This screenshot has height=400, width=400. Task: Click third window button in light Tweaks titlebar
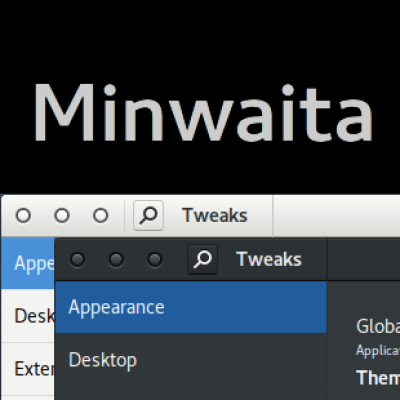click(101, 215)
